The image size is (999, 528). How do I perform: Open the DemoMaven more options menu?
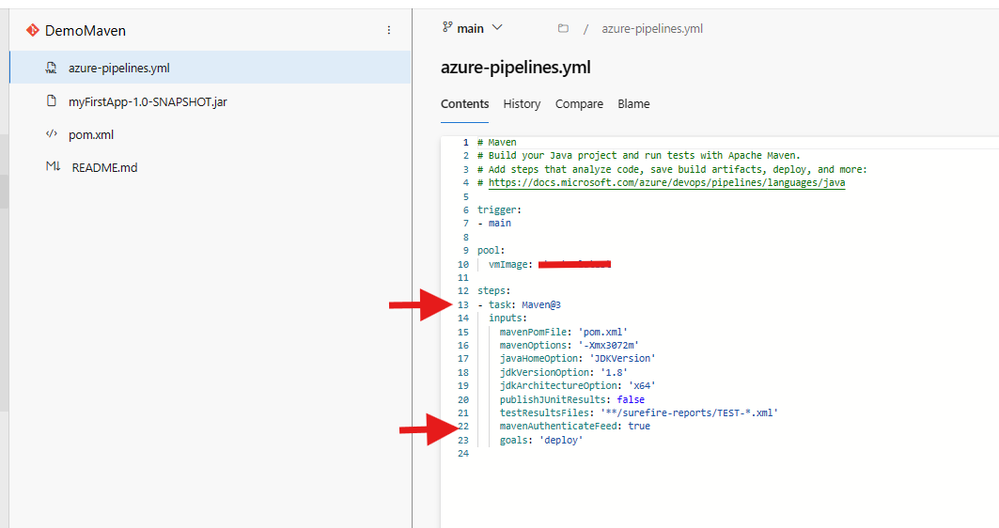389,30
